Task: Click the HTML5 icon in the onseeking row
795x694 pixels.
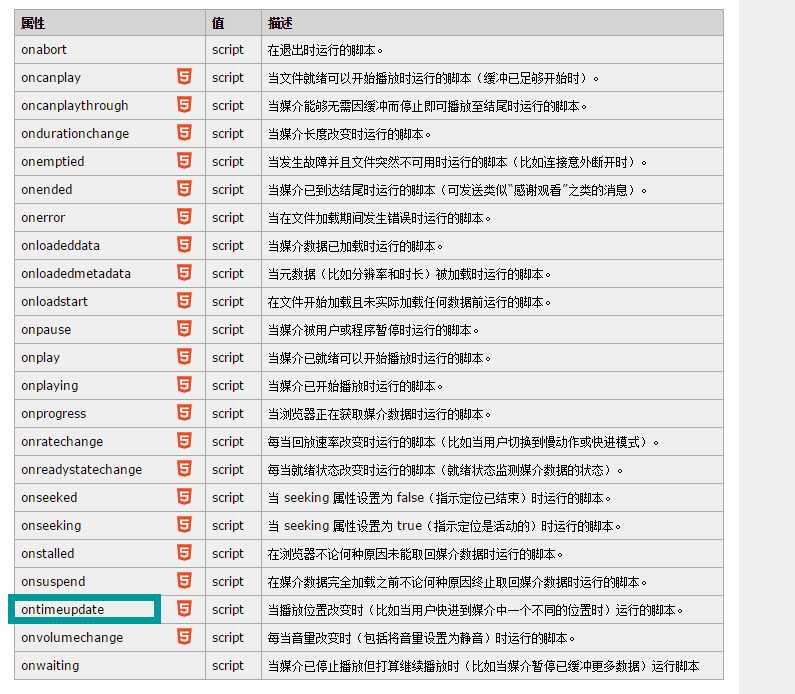Action: (185, 525)
